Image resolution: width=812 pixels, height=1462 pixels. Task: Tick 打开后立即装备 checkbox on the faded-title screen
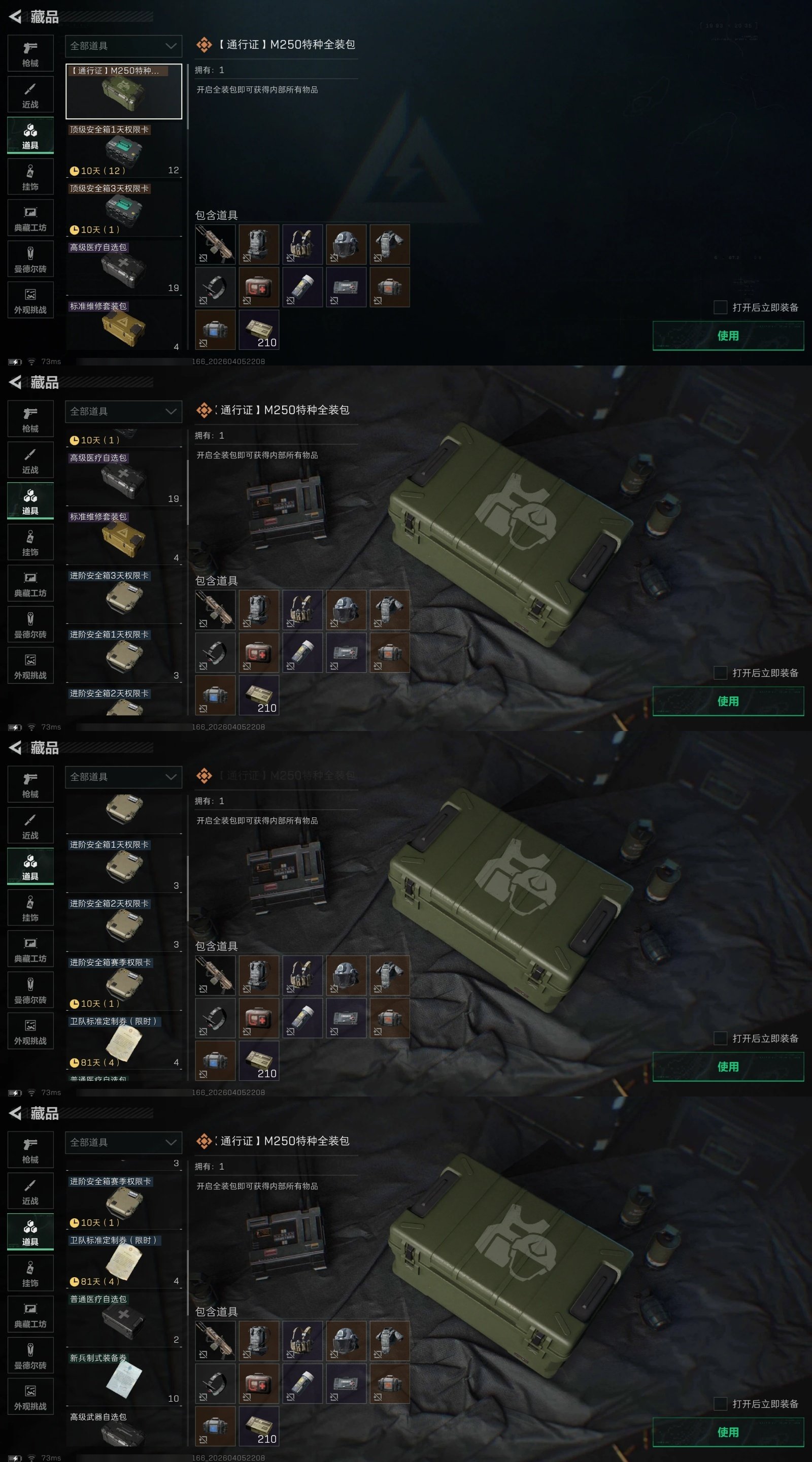720,1038
